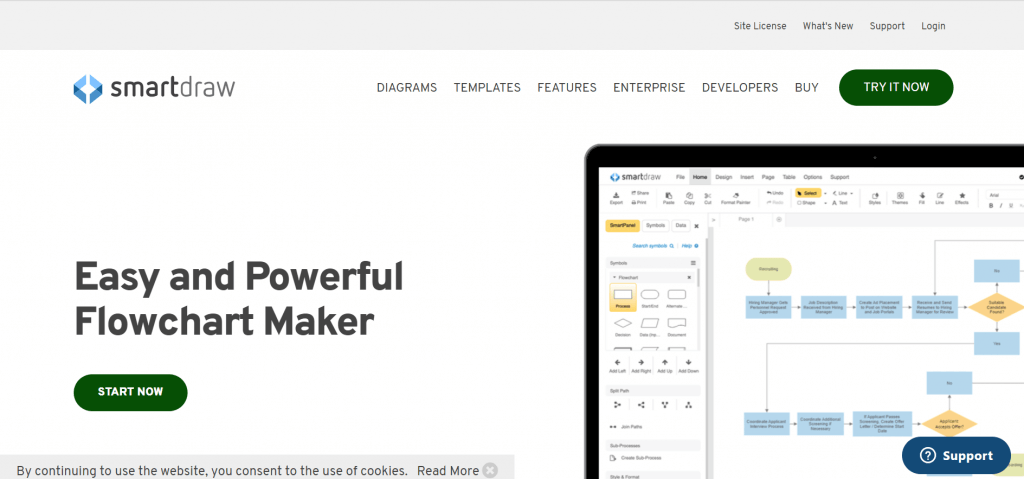Click the Paste clipboard icon
Viewport: 1024px width, 479px height.
(668, 195)
